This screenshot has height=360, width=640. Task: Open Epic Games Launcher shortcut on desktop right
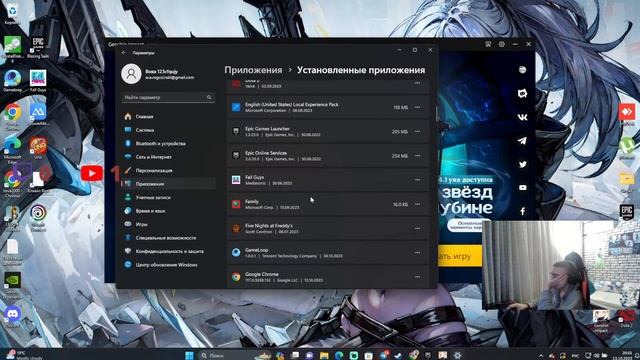(x=627, y=213)
